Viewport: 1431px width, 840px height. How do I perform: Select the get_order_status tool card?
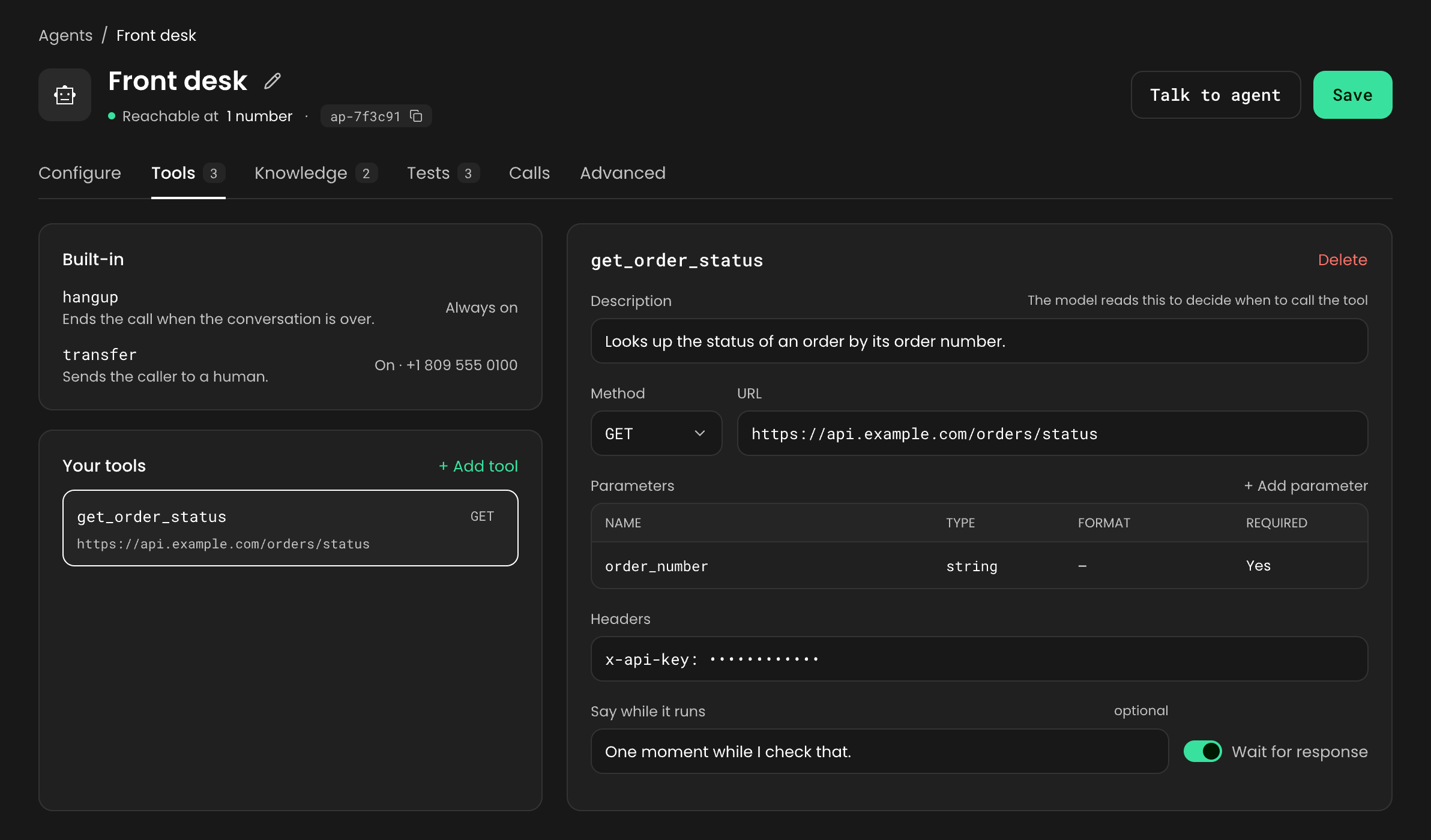coord(291,528)
